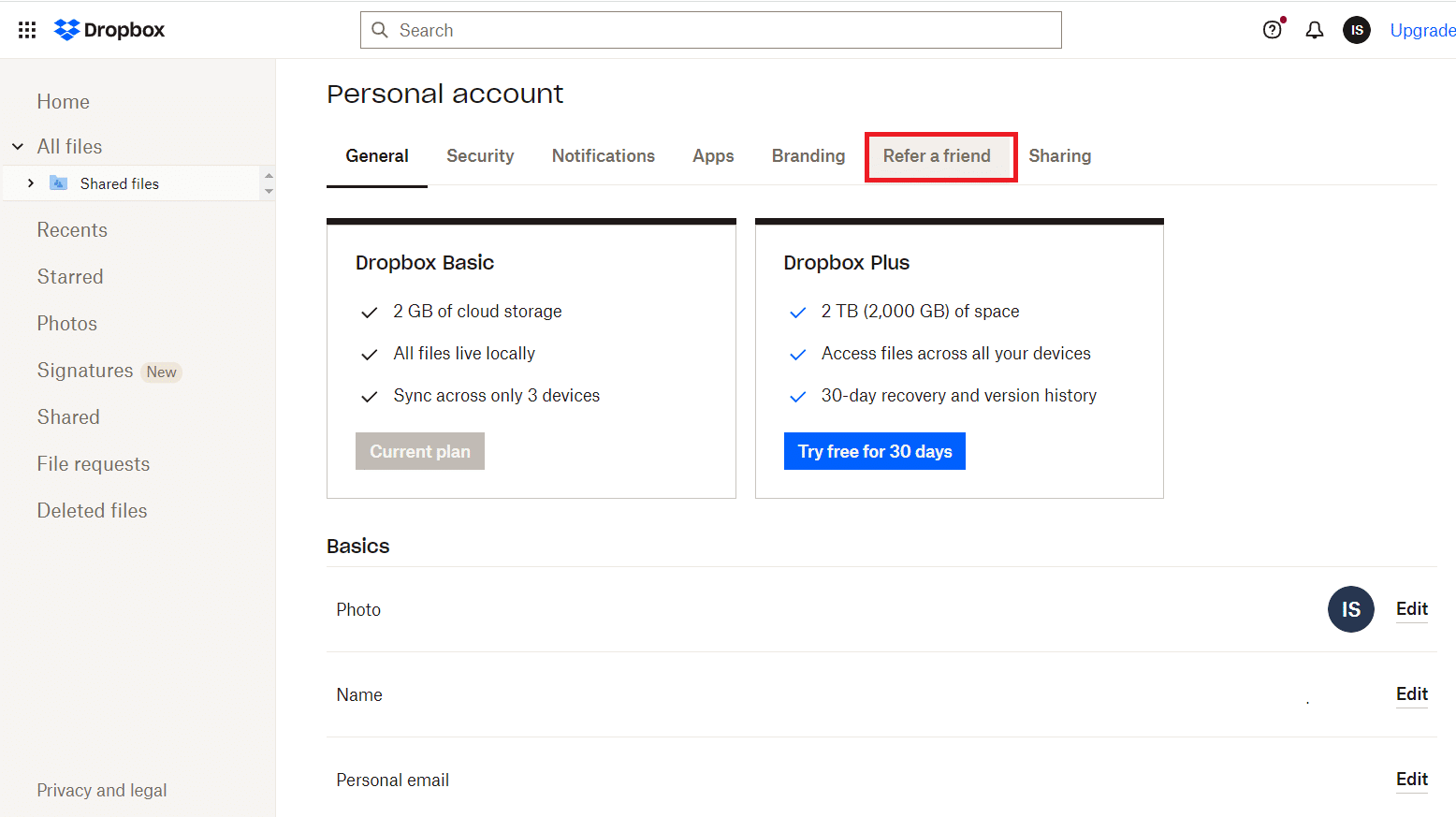Click the New badge beside Signatures
1456x817 pixels.
pyautogui.click(x=161, y=372)
